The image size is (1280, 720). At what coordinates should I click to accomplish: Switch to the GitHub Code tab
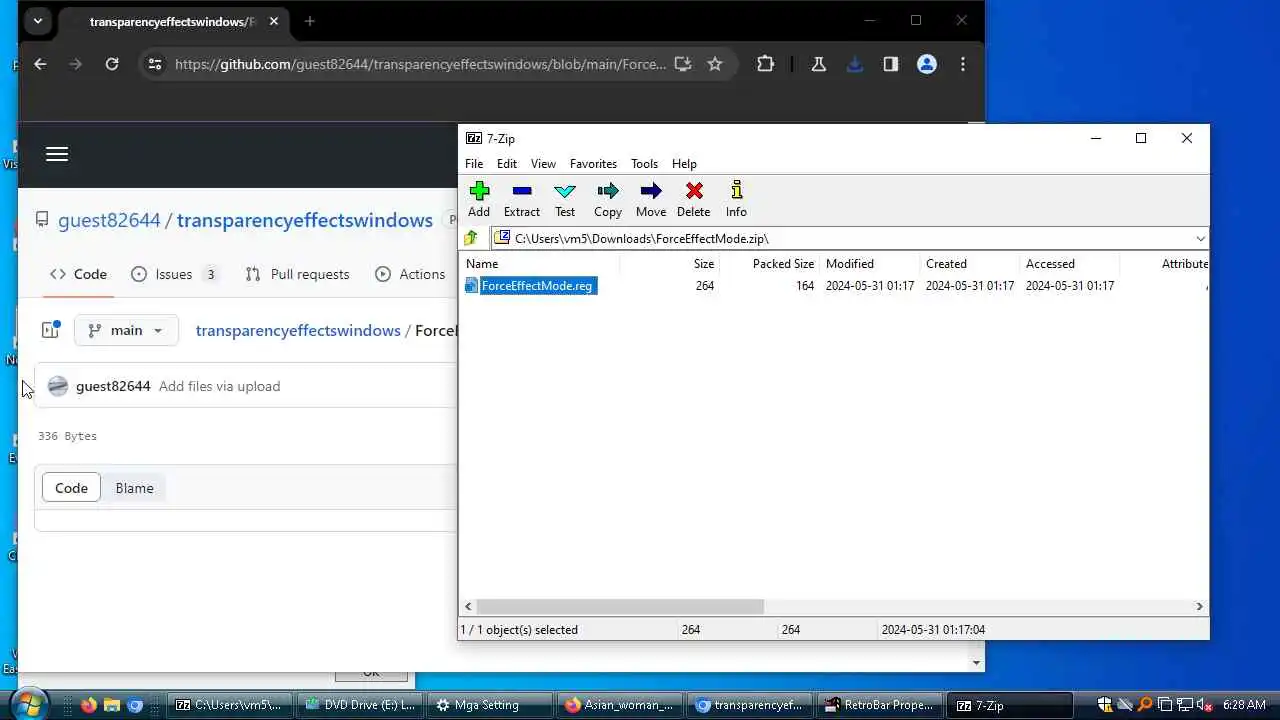point(78,274)
